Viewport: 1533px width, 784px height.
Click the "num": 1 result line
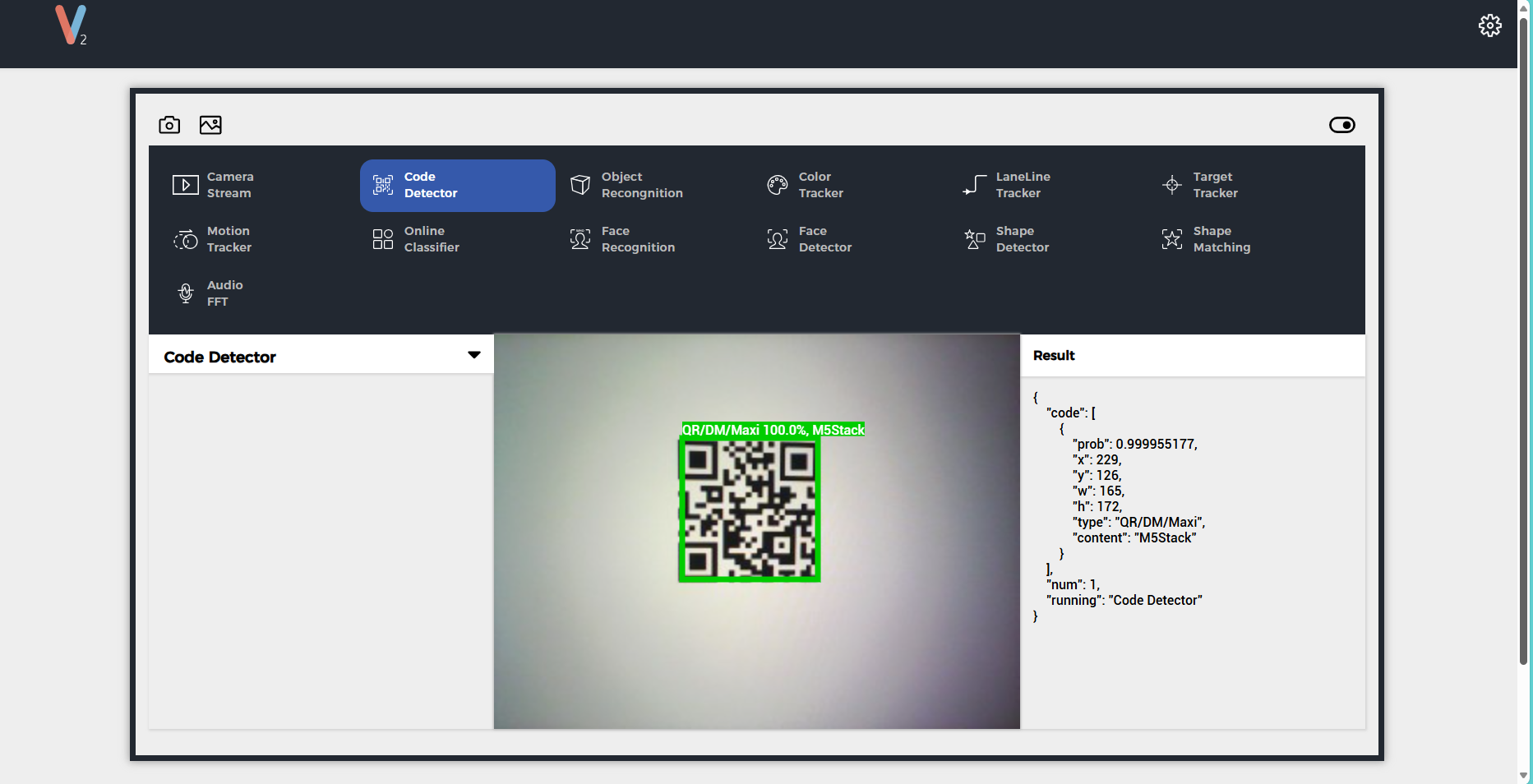click(x=1073, y=584)
